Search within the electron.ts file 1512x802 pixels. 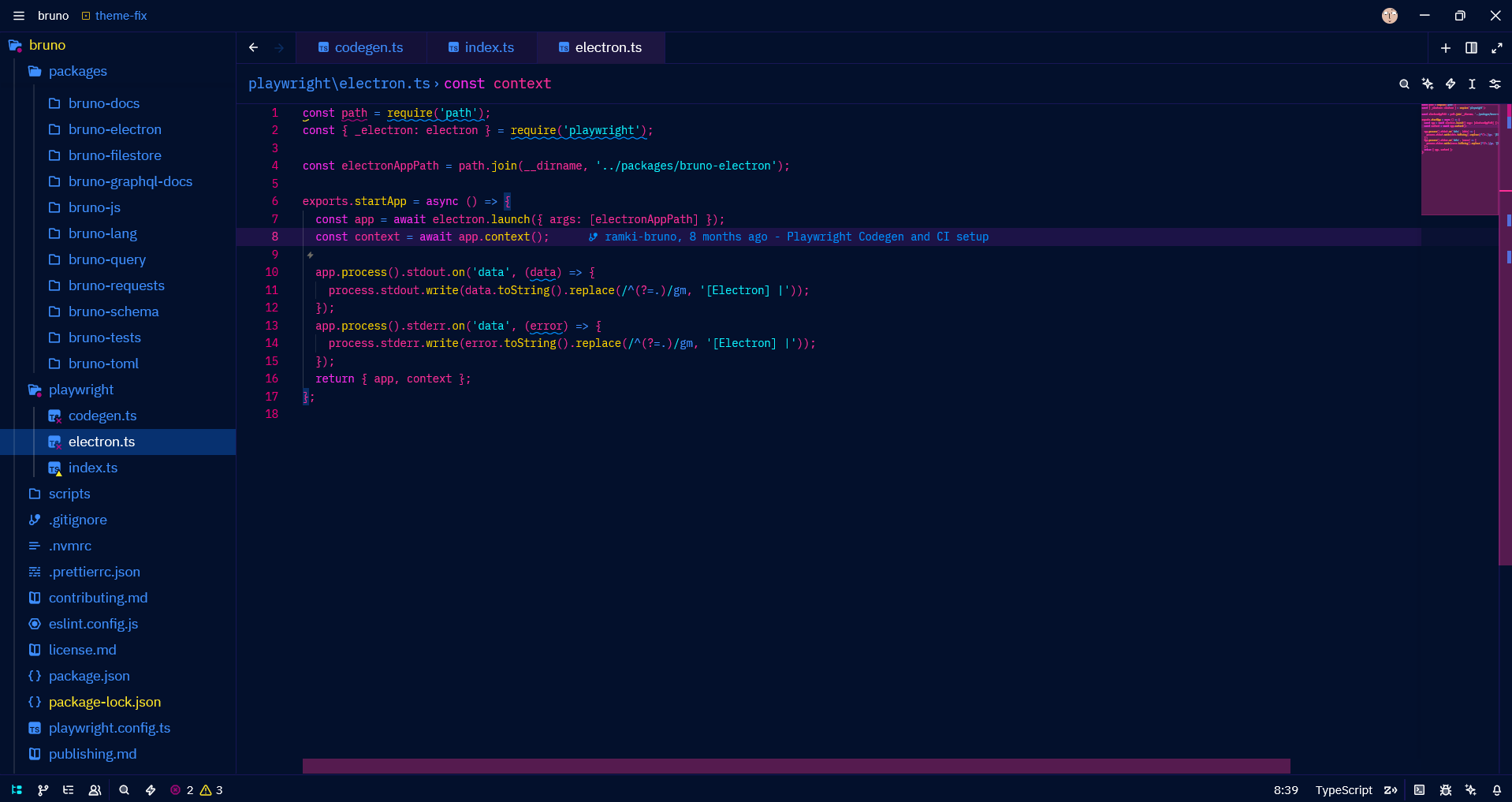point(1404,84)
